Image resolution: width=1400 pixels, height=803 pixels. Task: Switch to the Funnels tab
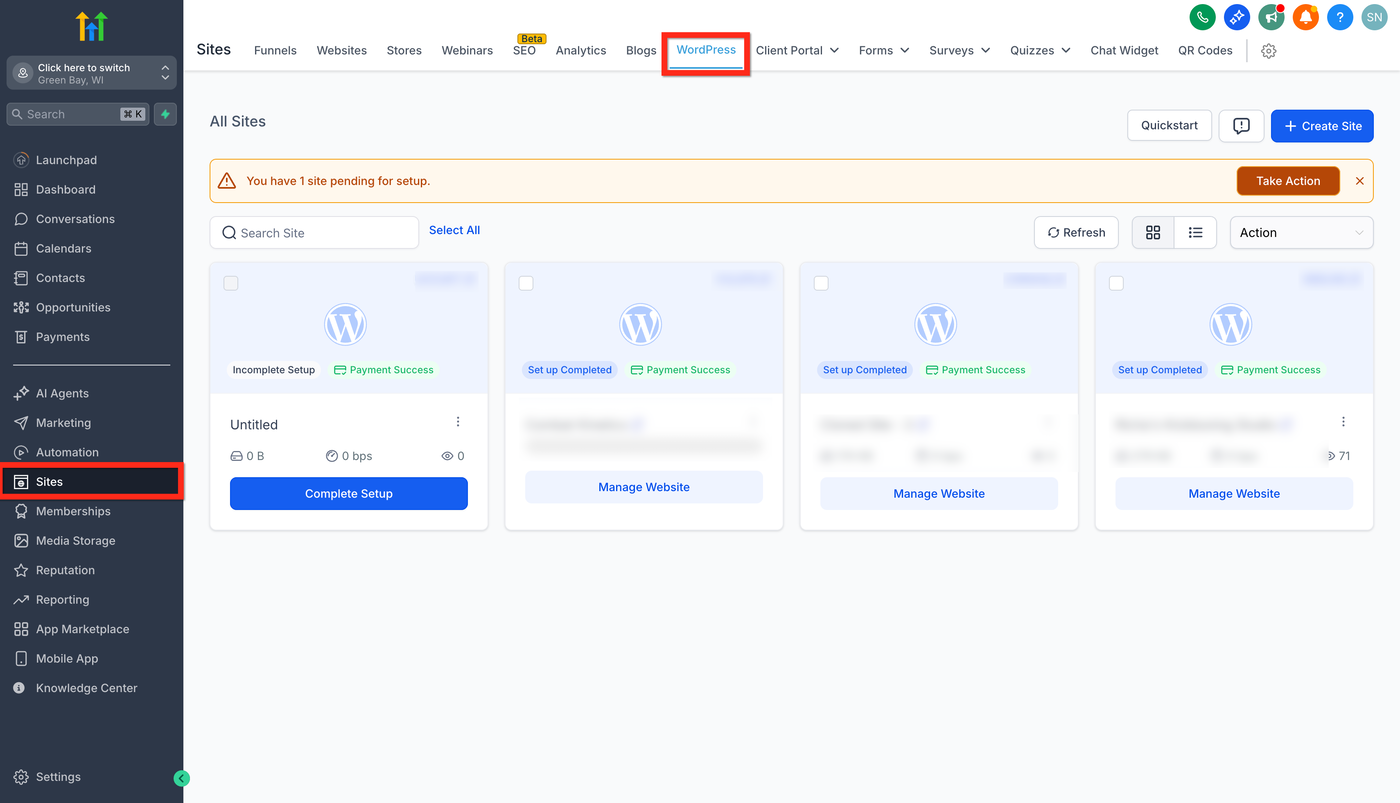[275, 50]
